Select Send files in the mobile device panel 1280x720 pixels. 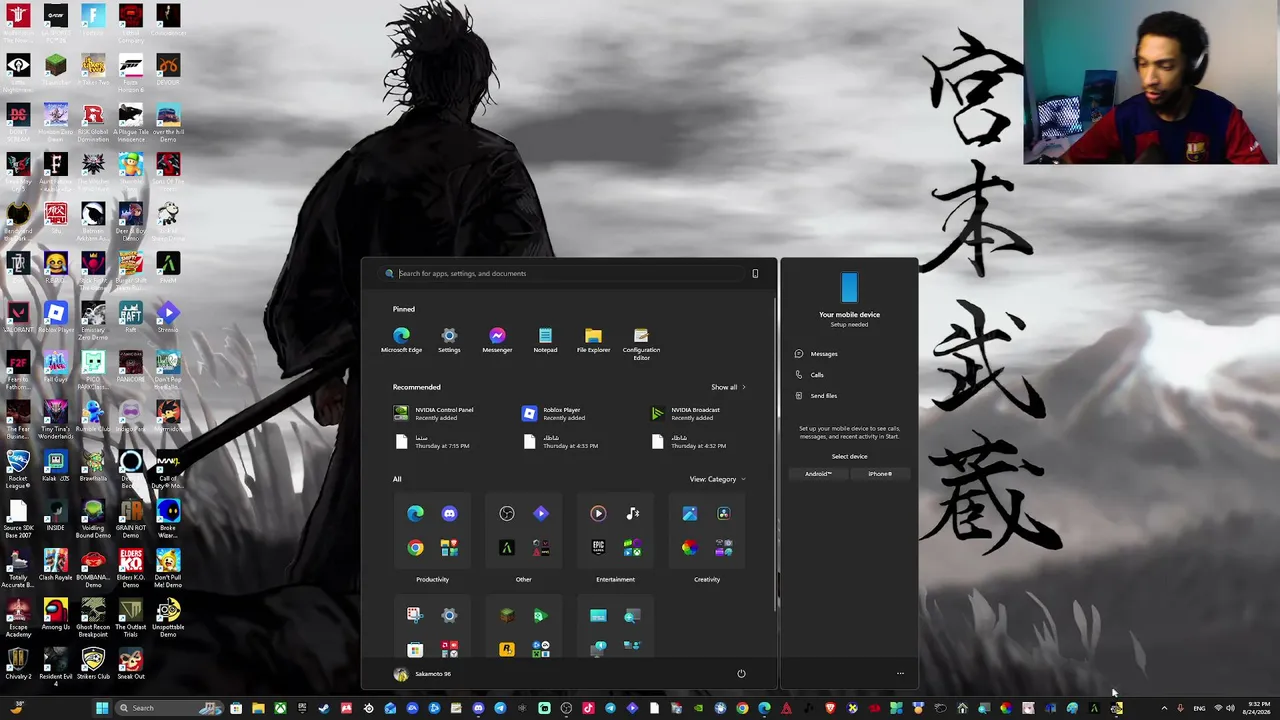pyautogui.click(x=816, y=396)
